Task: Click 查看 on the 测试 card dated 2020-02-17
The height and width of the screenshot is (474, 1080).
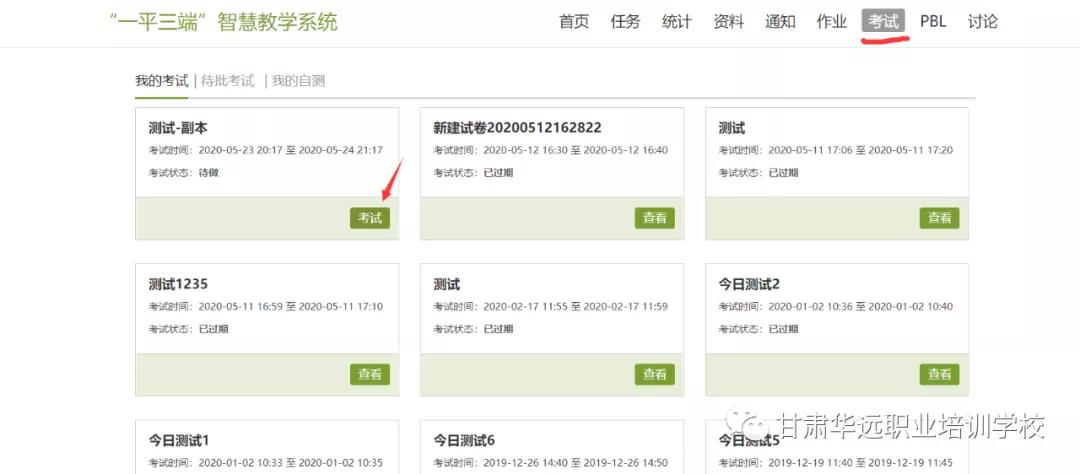Action: pos(655,375)
